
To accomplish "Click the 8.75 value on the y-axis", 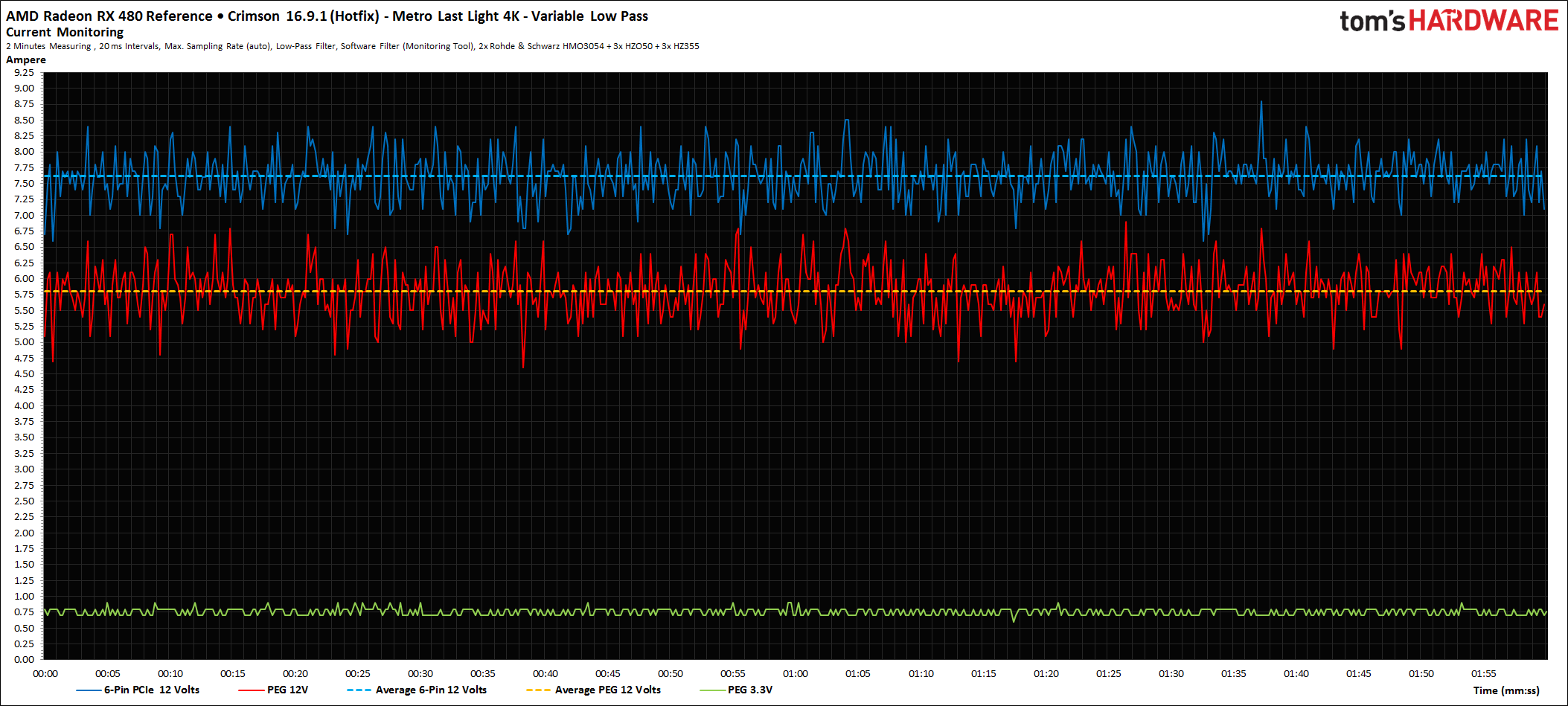I will [24, 103].
